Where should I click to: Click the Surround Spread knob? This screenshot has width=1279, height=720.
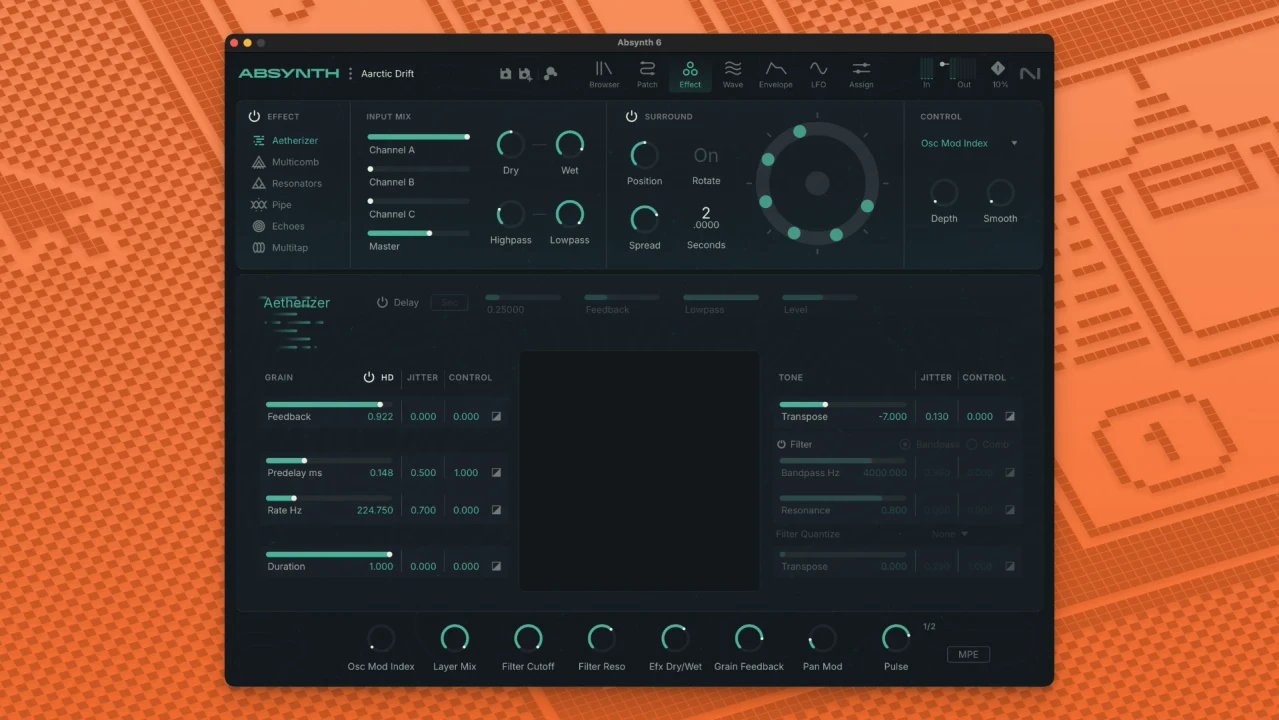click(x=645, y=219)
